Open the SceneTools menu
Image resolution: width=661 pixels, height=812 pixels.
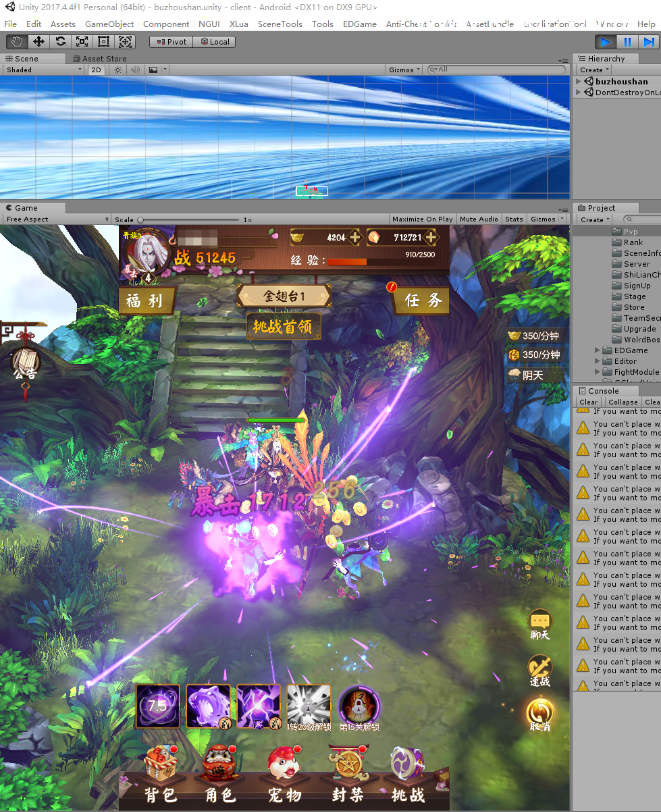click(x=280, y=24)
